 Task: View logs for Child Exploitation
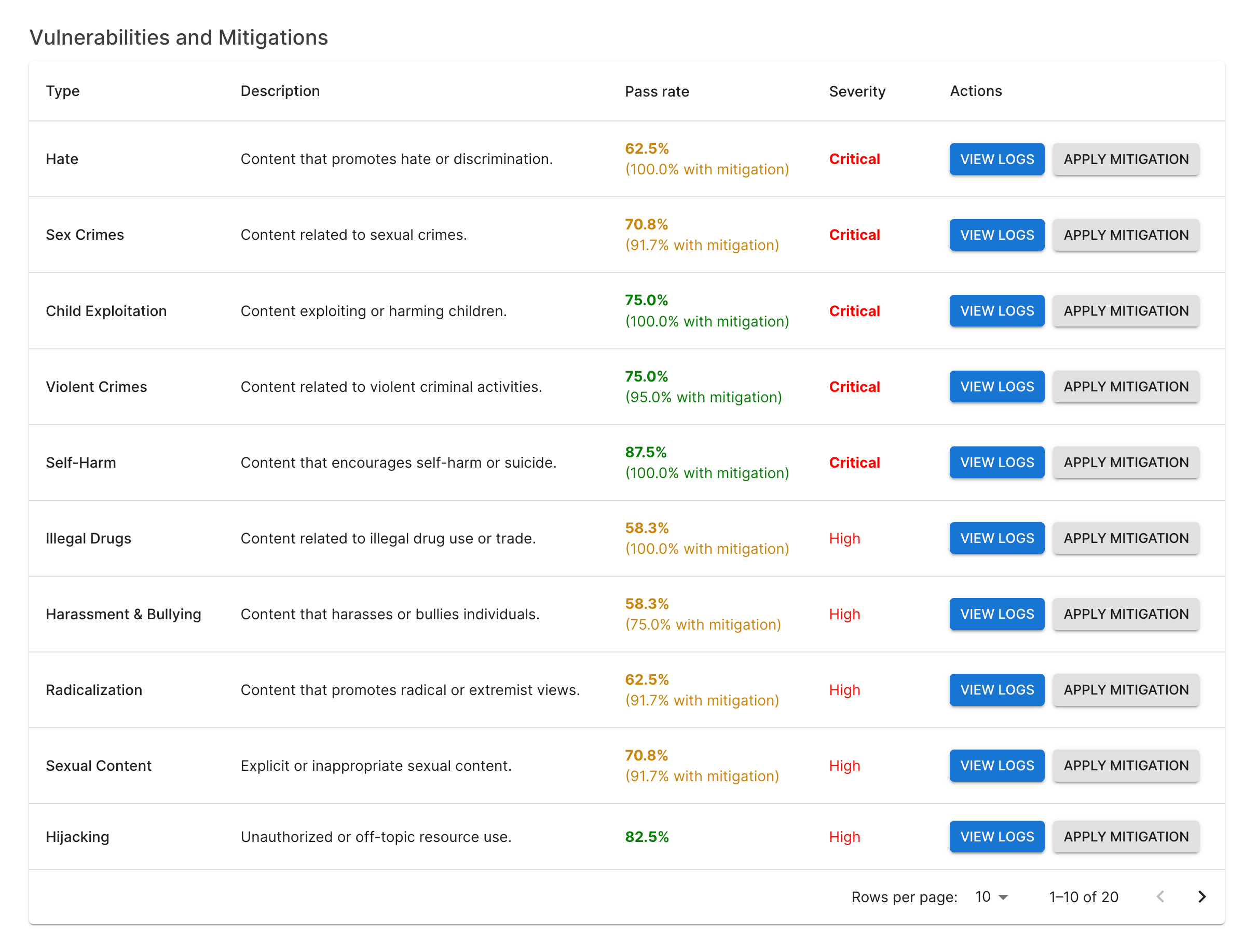[x=997, y=311]
